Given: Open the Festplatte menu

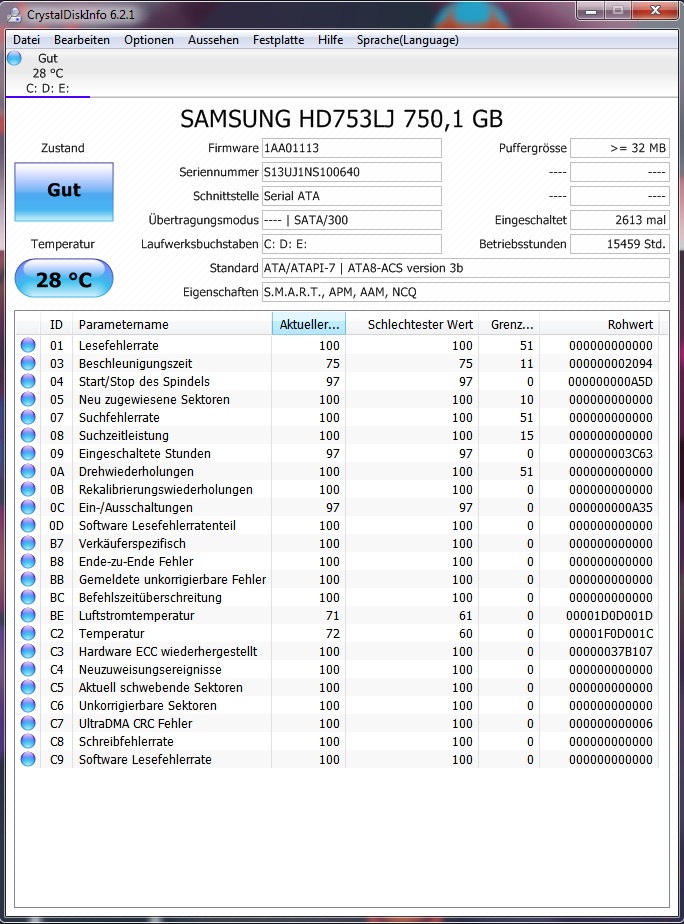Looking at the screenshot, I should (279, 39).
